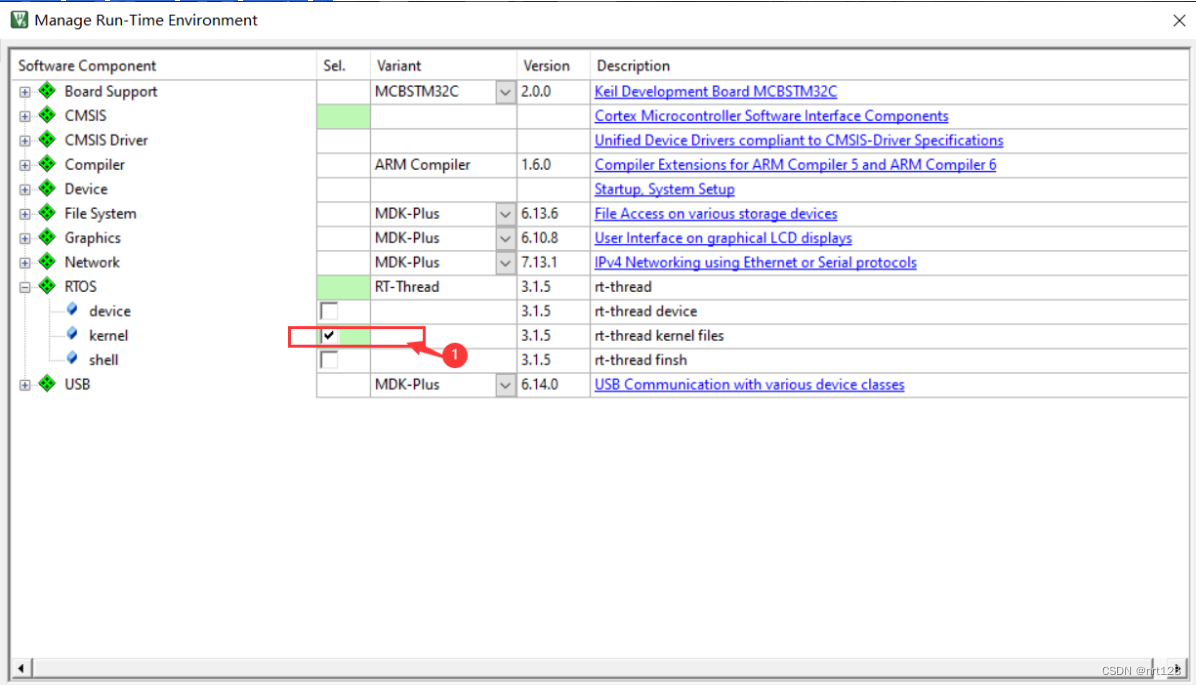The width and height of the screenshot is (1196, 685).
Task: Click the Network green diamond icon
Action: pos(47,262)
